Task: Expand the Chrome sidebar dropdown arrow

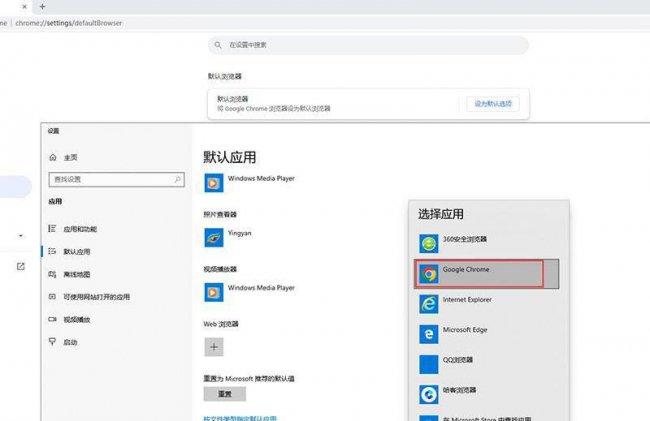Action: 21,236
